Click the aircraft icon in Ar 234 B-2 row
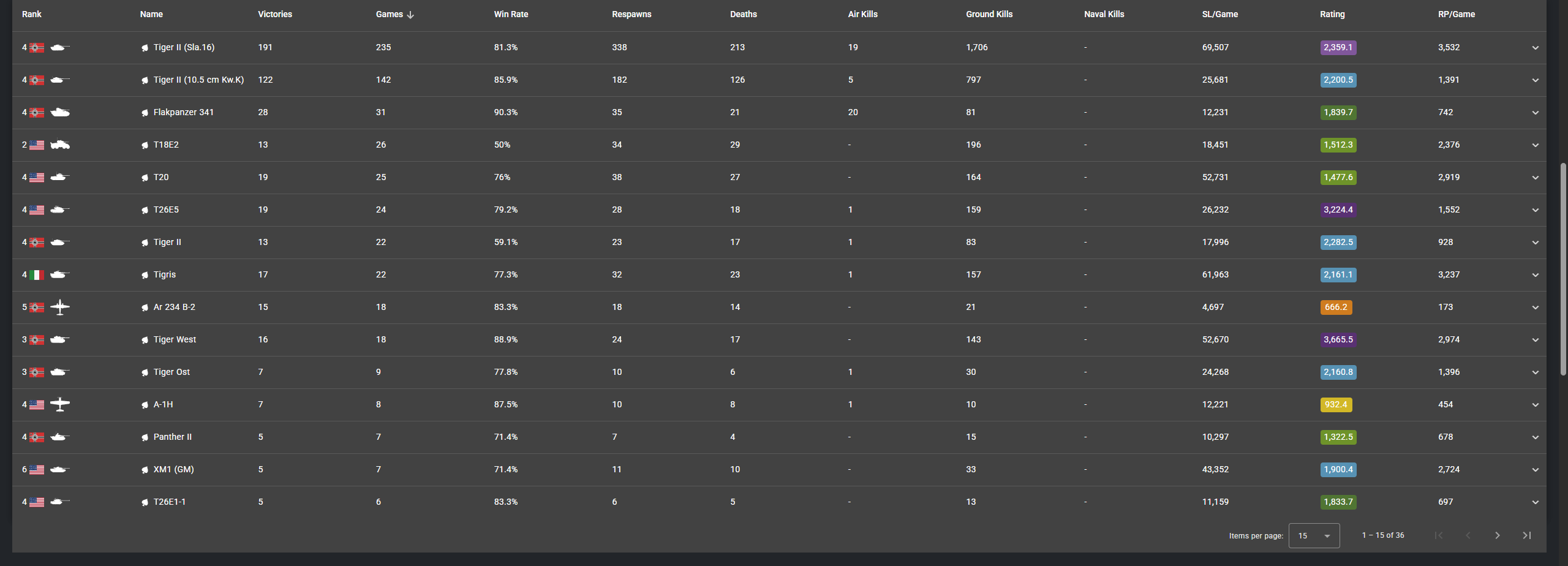The image size is (1568, 566). (59, 307)
